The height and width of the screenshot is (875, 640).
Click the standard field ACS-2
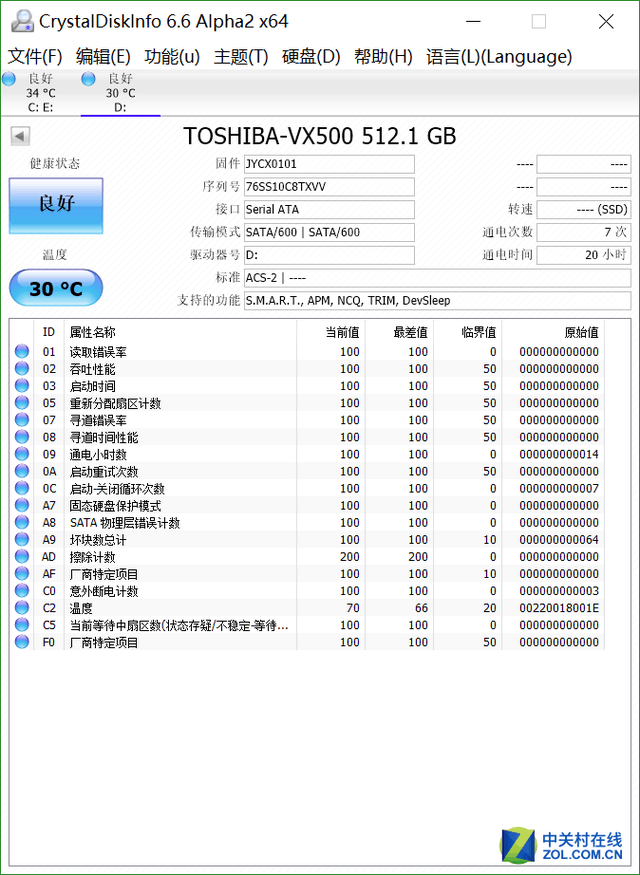coord(437,278)
